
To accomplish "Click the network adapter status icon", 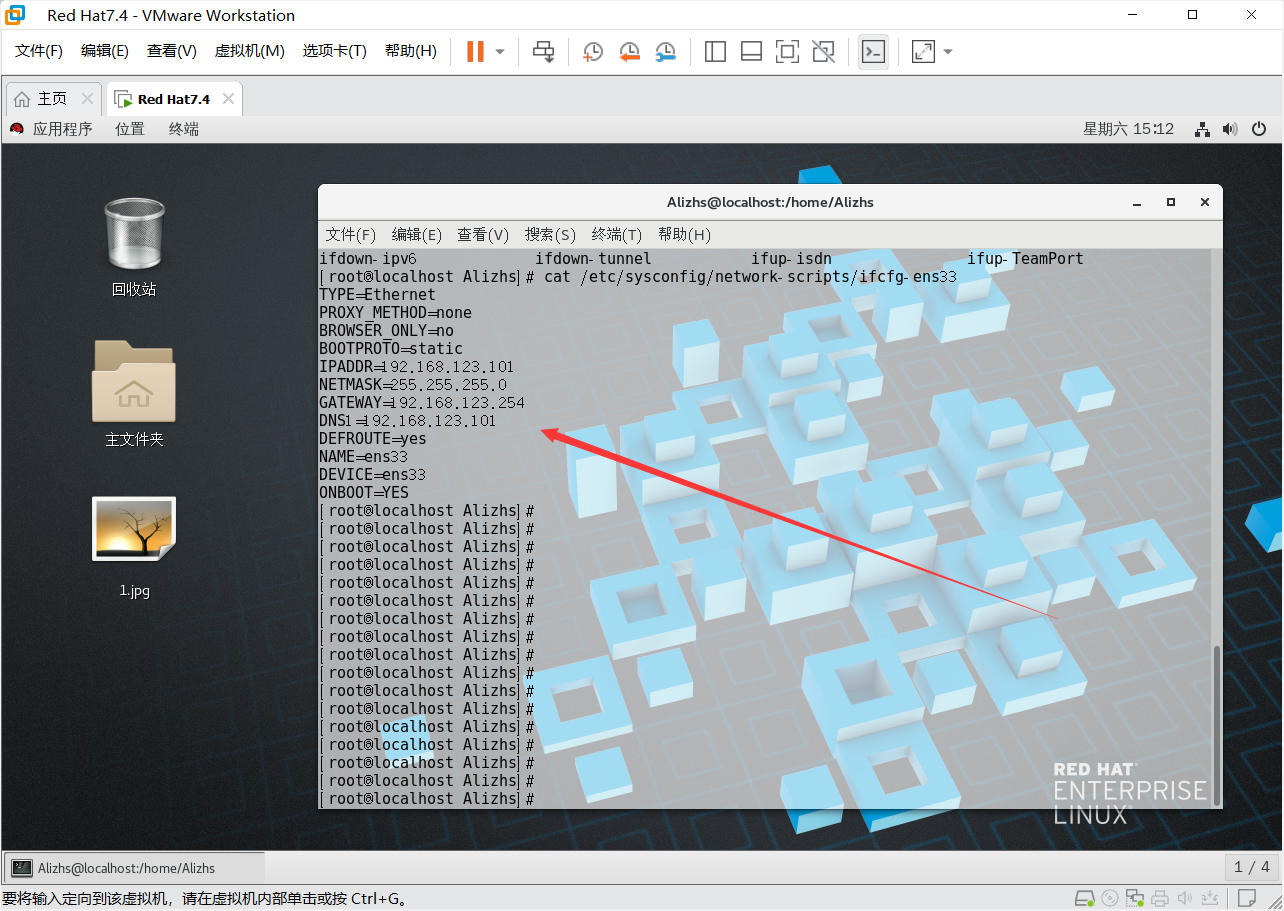I will point(1135,897).
